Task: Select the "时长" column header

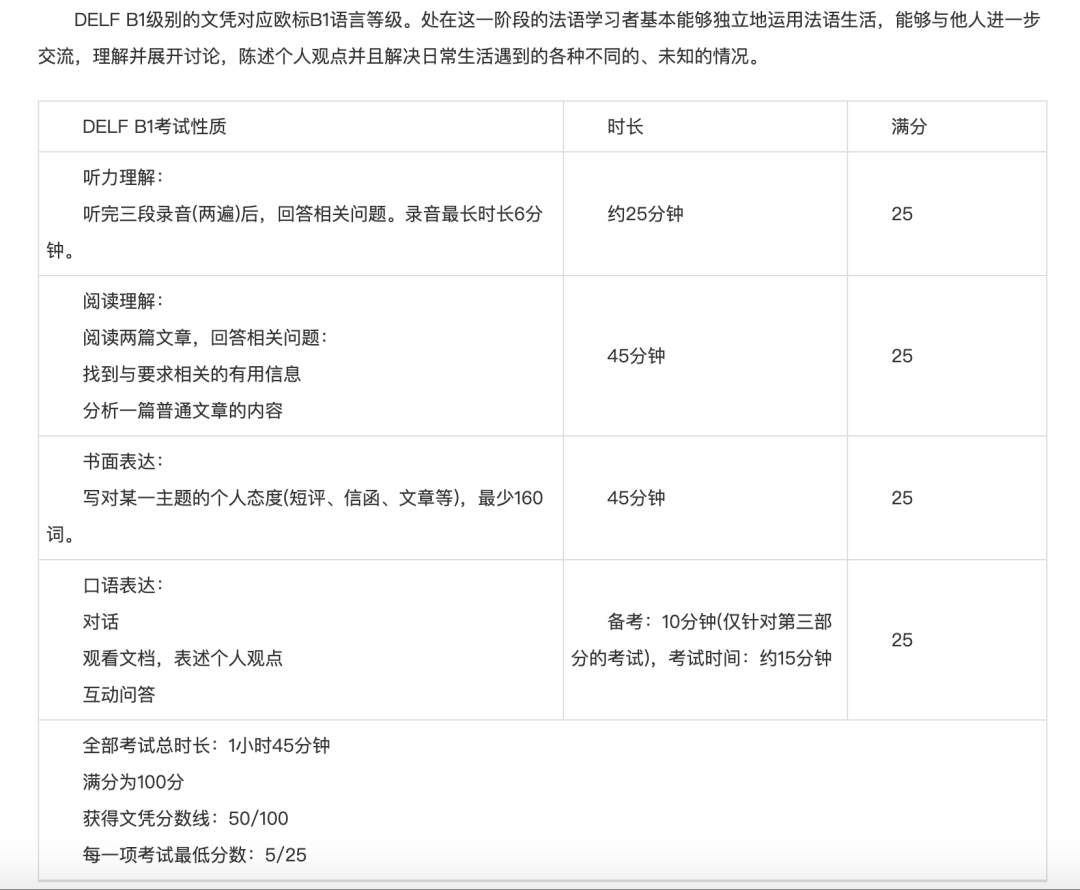Action: coord(625,127)
